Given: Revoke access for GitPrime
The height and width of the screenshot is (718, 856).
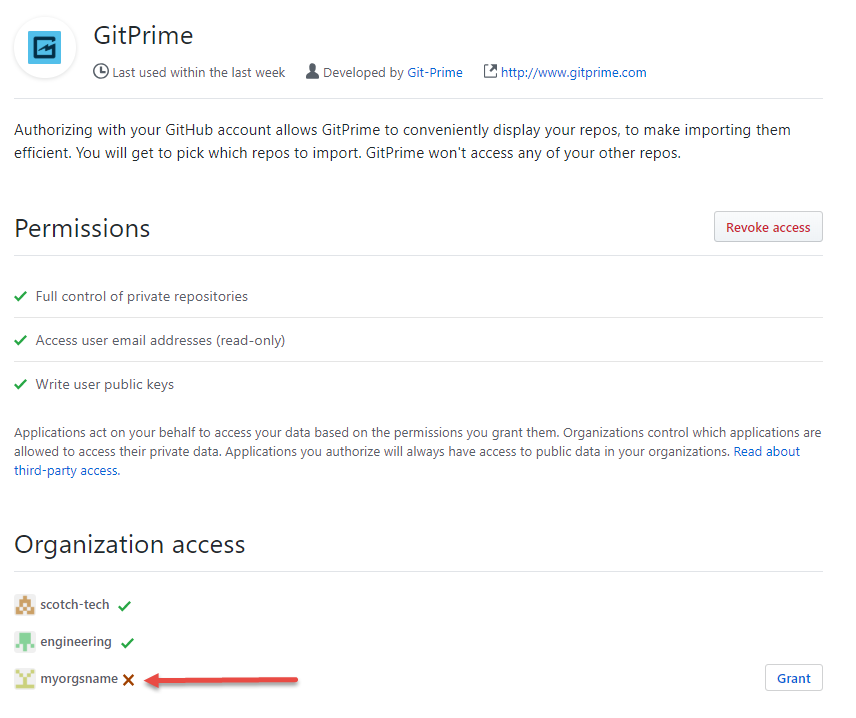Looking at the screenshot, I should click(768, 227).
